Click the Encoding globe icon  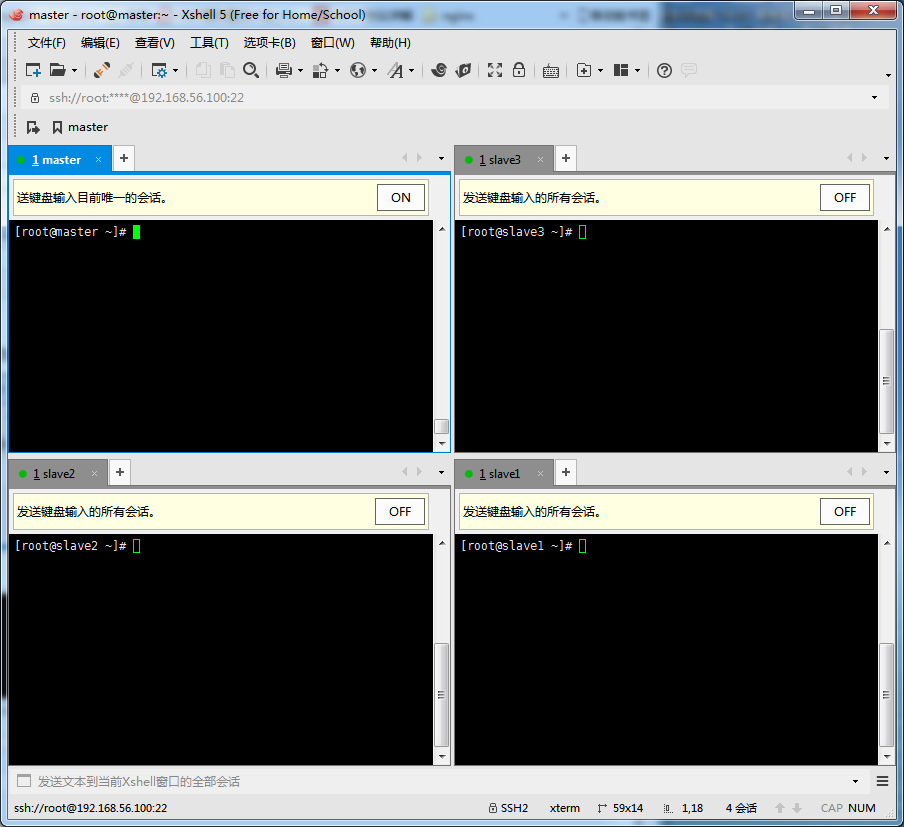tap(357, 70)
